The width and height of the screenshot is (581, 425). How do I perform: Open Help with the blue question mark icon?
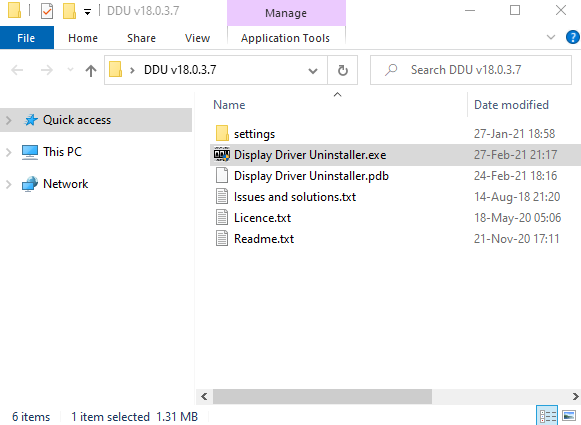pyautogui.click(x=572, y=37)
